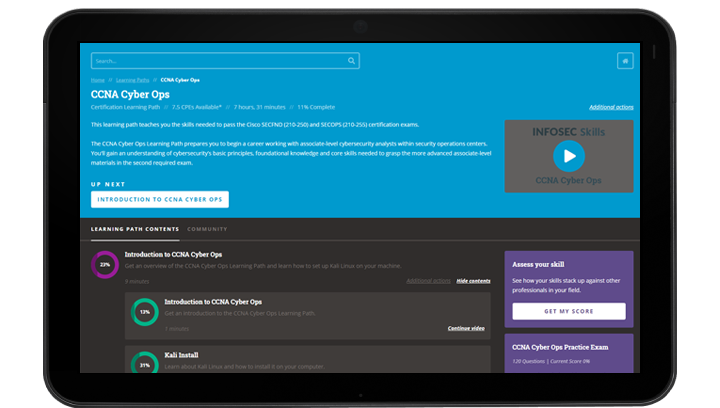720x408 pixels.
Task: Click the search magnifier icon
Action: click(x=351, y=61)
